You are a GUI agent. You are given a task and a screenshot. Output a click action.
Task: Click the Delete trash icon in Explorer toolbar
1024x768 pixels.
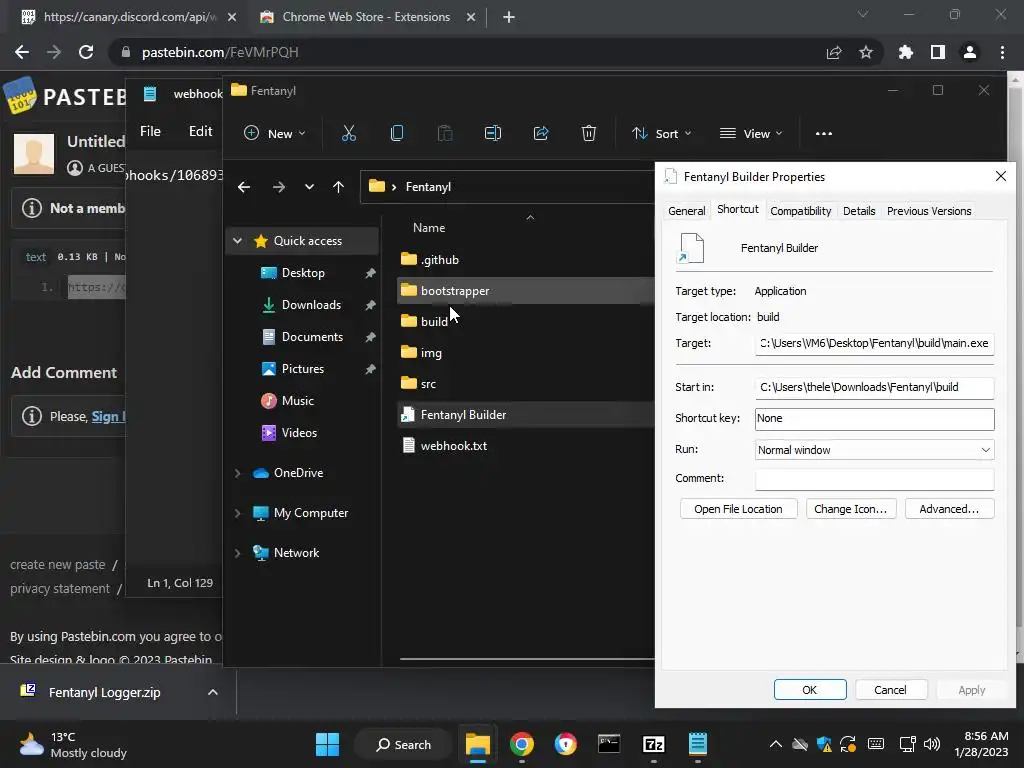click(x=588, y=133)
